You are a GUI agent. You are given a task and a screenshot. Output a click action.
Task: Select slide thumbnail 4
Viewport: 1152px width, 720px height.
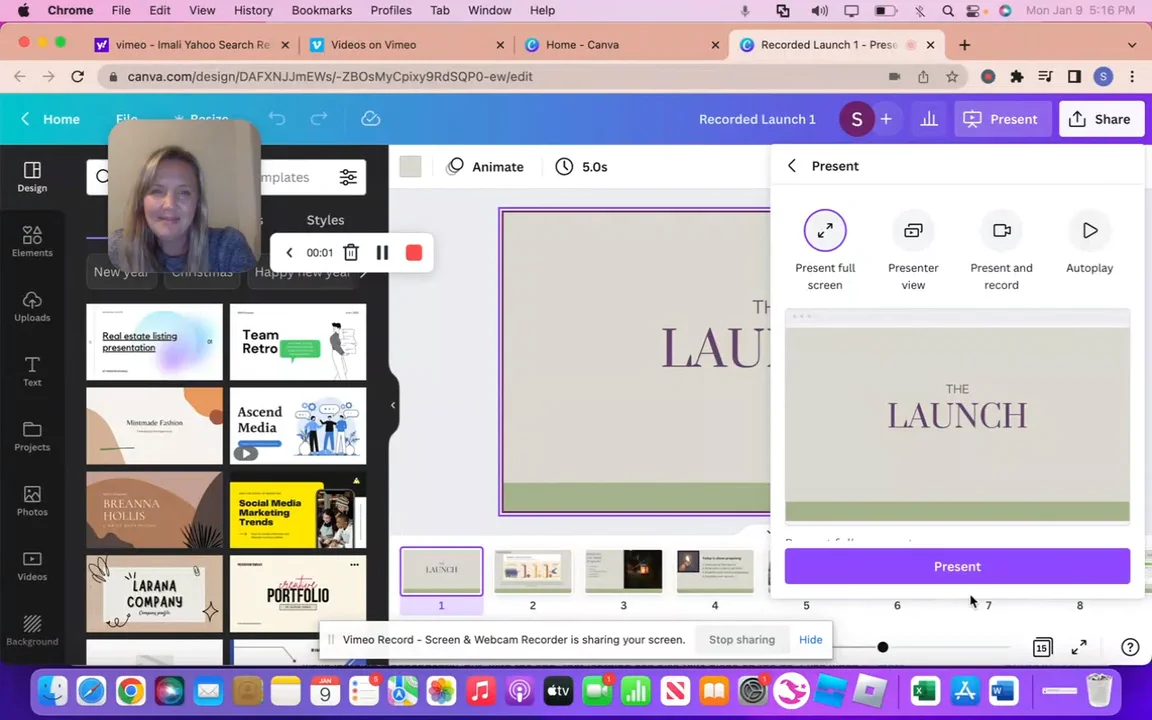(715, 571)
